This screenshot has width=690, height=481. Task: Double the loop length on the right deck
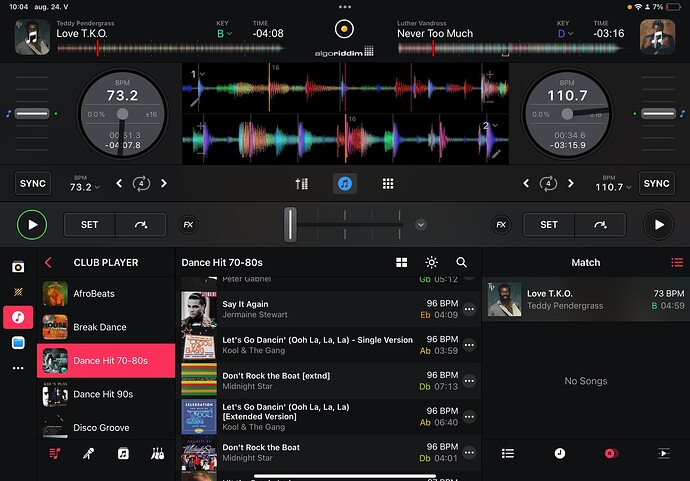click(x=571, y=183)
